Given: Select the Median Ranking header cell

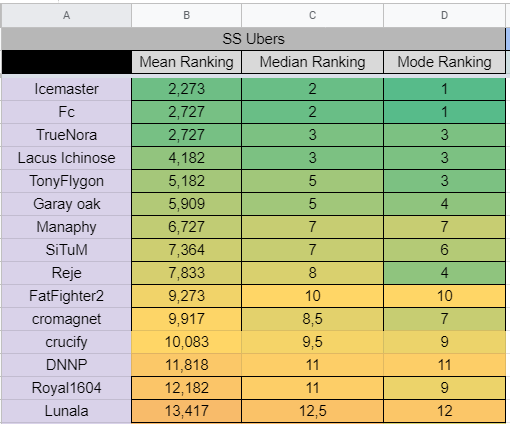Looking at the screenshot, I should (312, 62).
